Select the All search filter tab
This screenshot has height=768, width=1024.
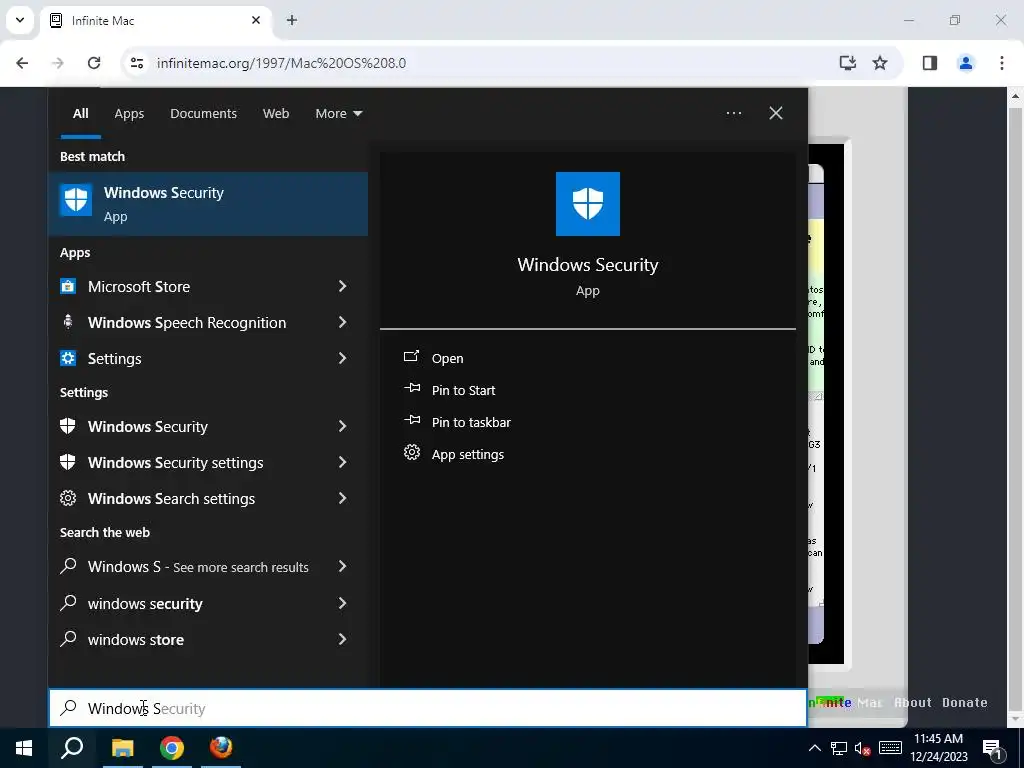(80, 113)
